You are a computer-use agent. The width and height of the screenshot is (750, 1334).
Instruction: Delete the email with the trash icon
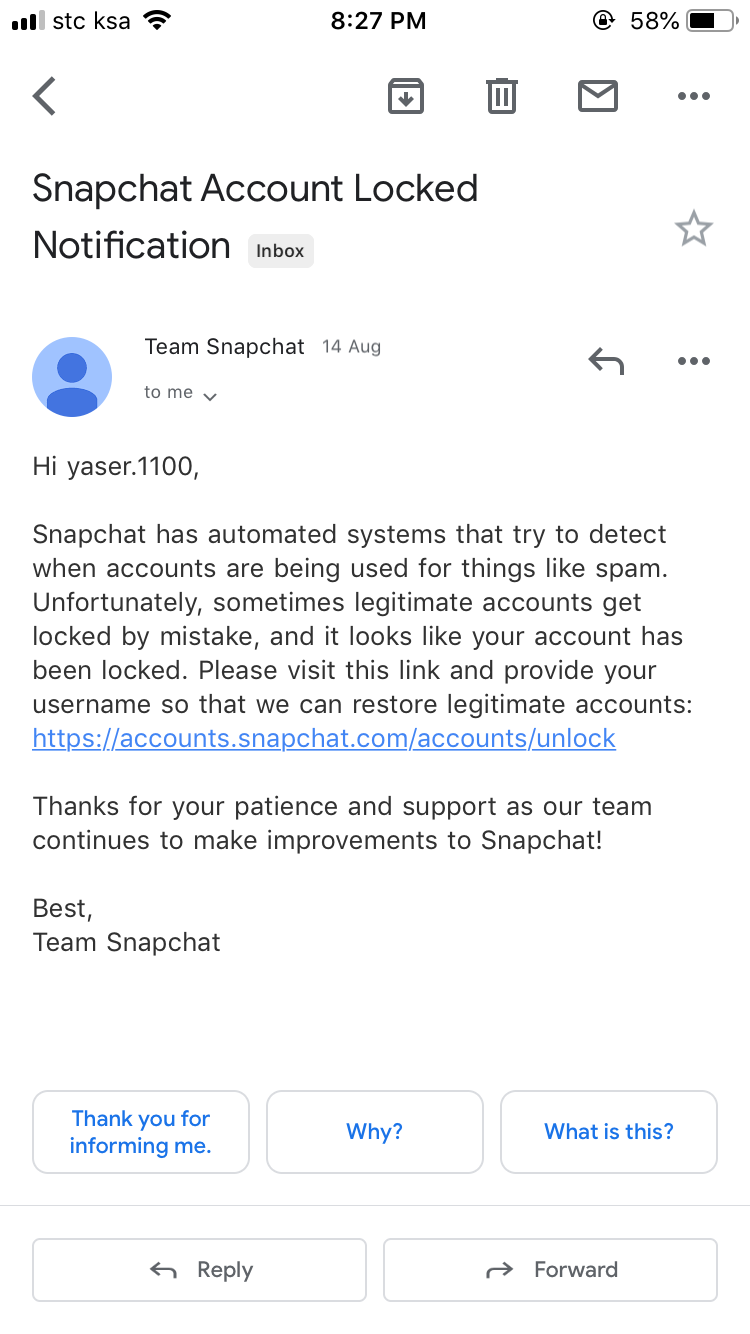click(502, 96)
